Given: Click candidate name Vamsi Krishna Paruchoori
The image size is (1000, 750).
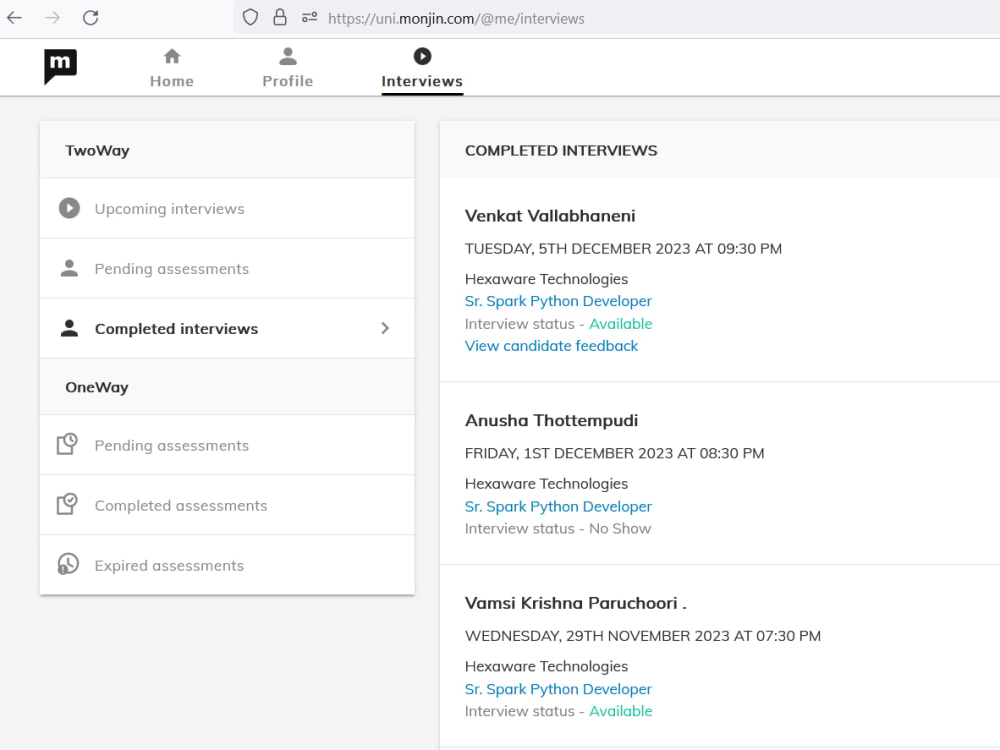Looking at the screenshot, I should [575, 603].
